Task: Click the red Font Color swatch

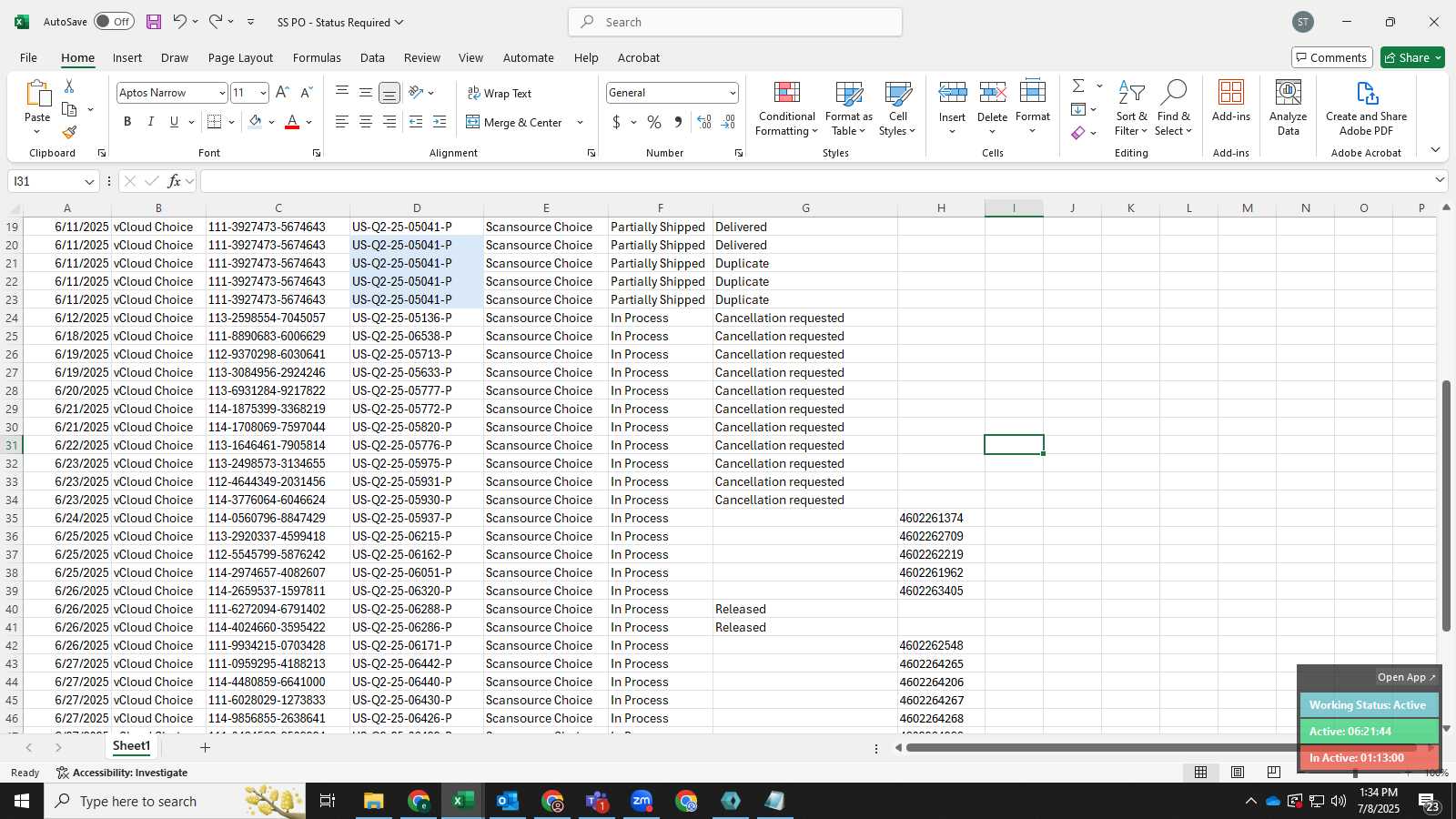Action: click(x=292, y=122)
